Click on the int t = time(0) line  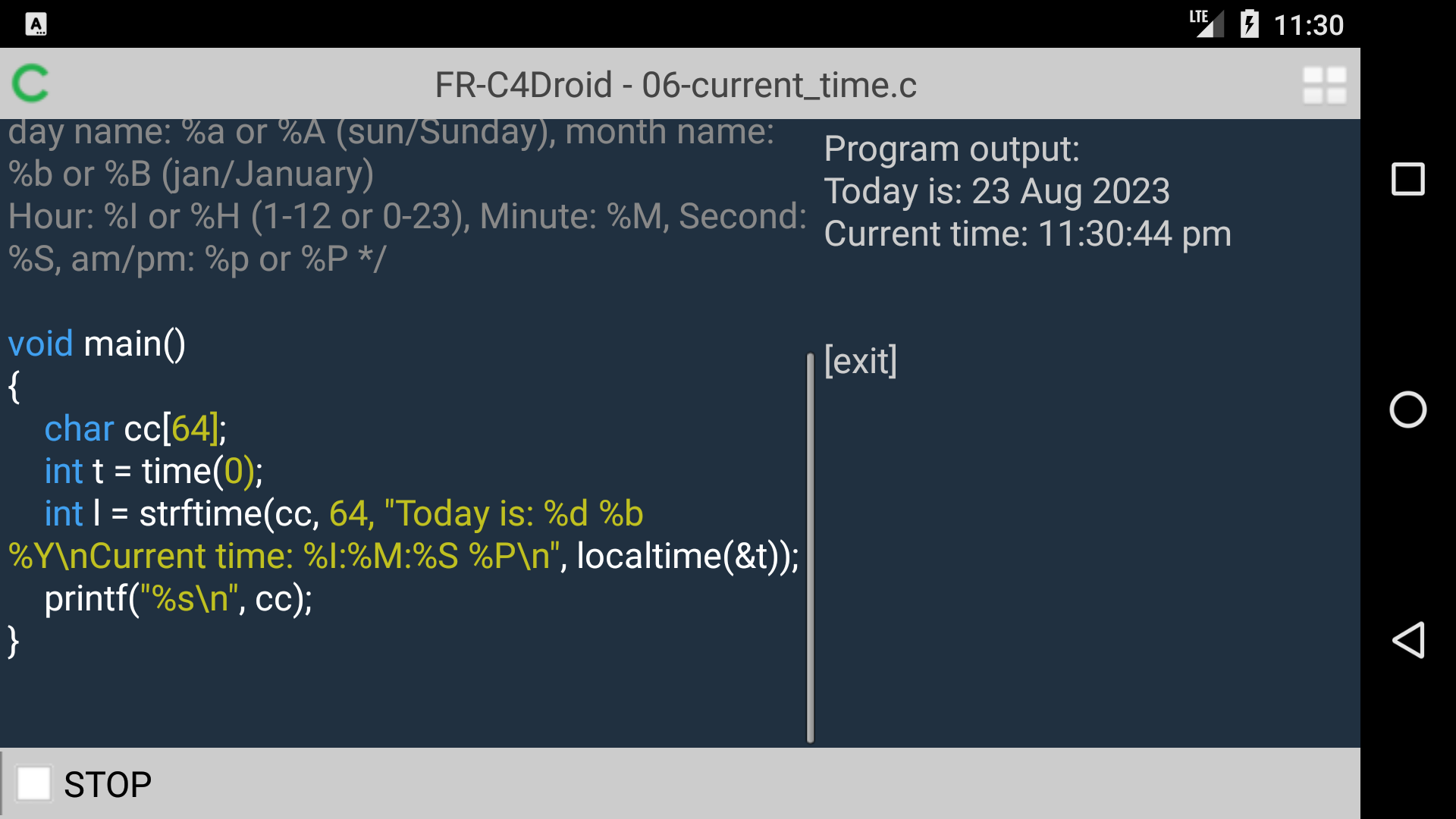(x=153, y=472)
